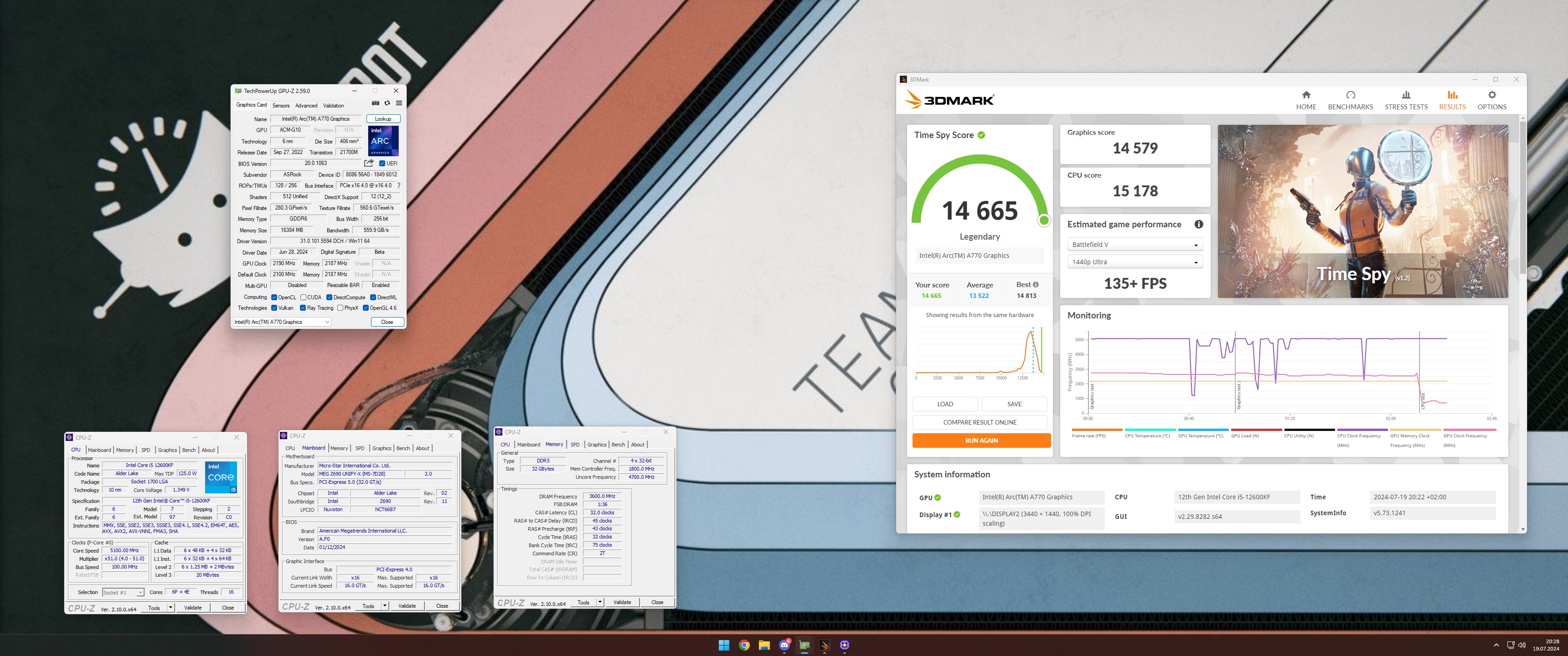Image resolution: width=1568 pixels, height=656 pixels.
Task: Toggle the Vulkan checkbox
Action: tap(274, 308)
